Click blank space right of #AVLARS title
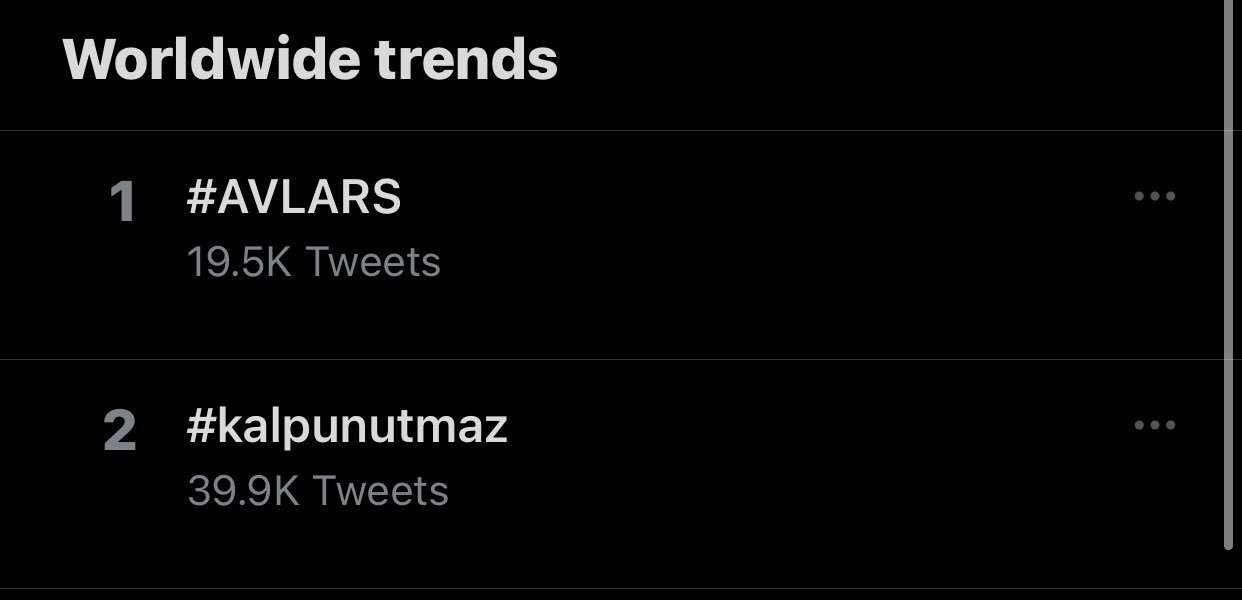The width and height of the screenshot is (1242, 600). tap(750, 198)
